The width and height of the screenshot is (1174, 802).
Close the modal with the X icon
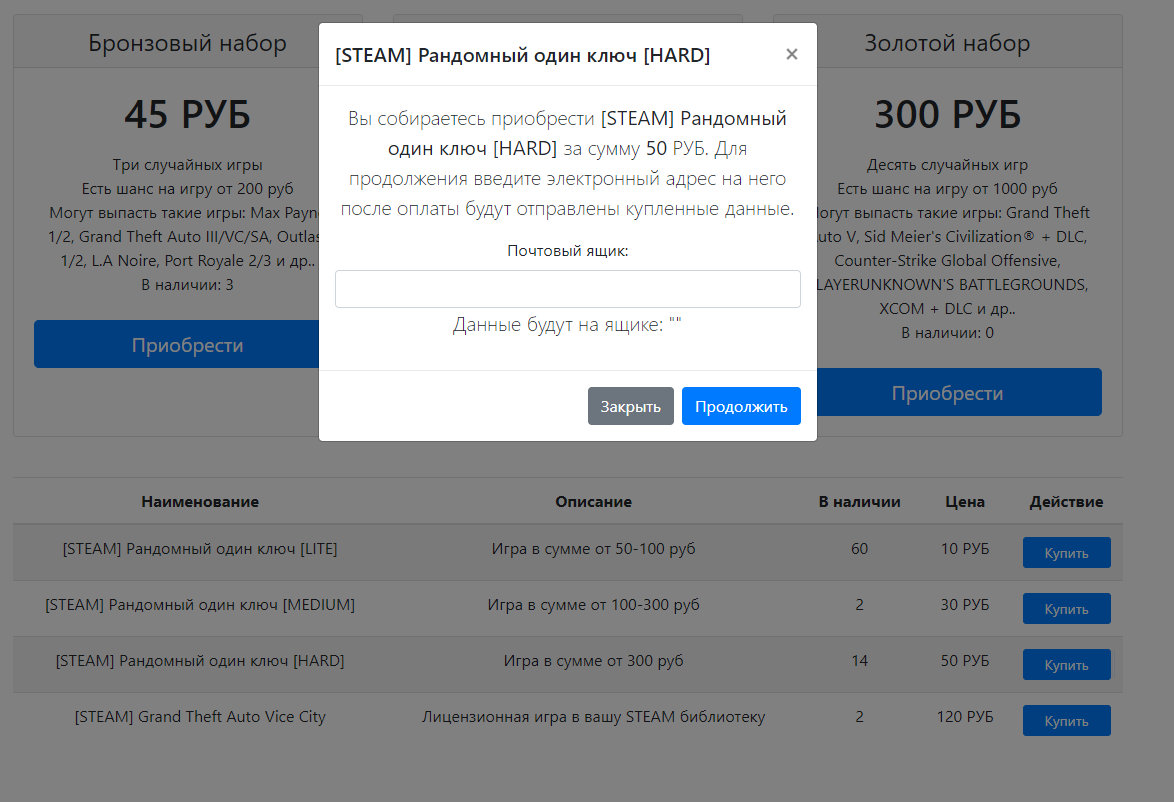[791, 54]
